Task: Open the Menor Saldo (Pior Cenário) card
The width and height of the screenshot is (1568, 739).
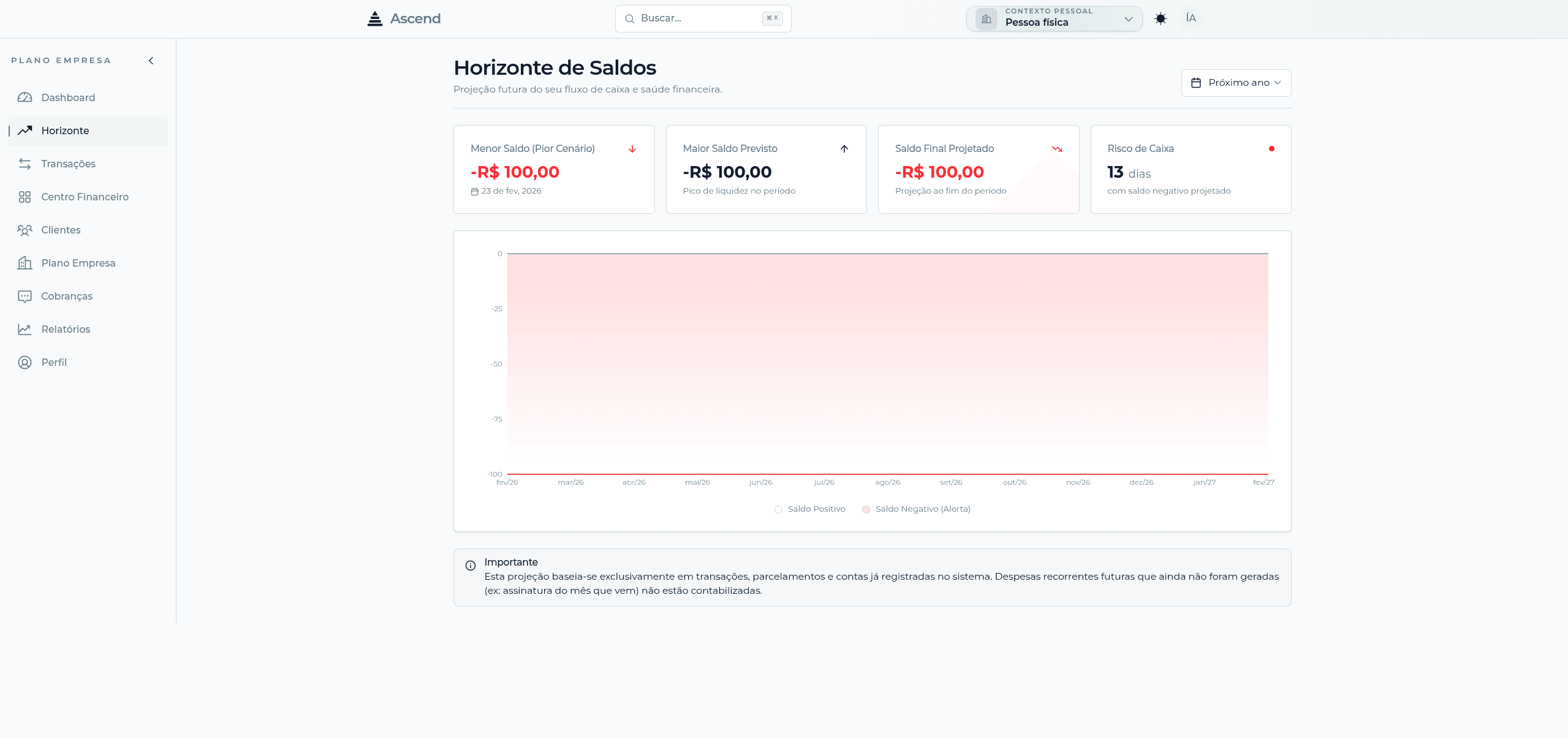Action: pyautogui.click(x=553, y=169)
